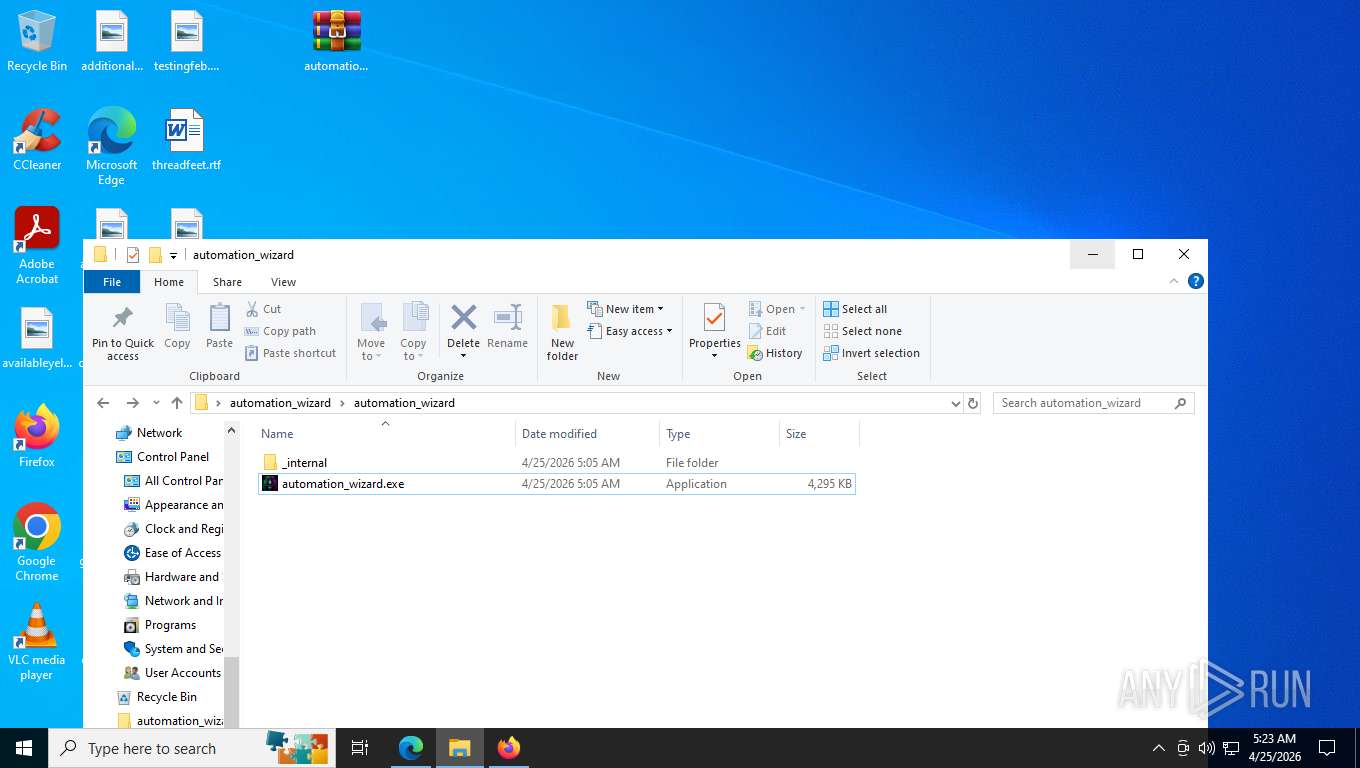Screen dimensions: 1360x768
Task: Click the Delete red X icon
Action: point(463,318)
